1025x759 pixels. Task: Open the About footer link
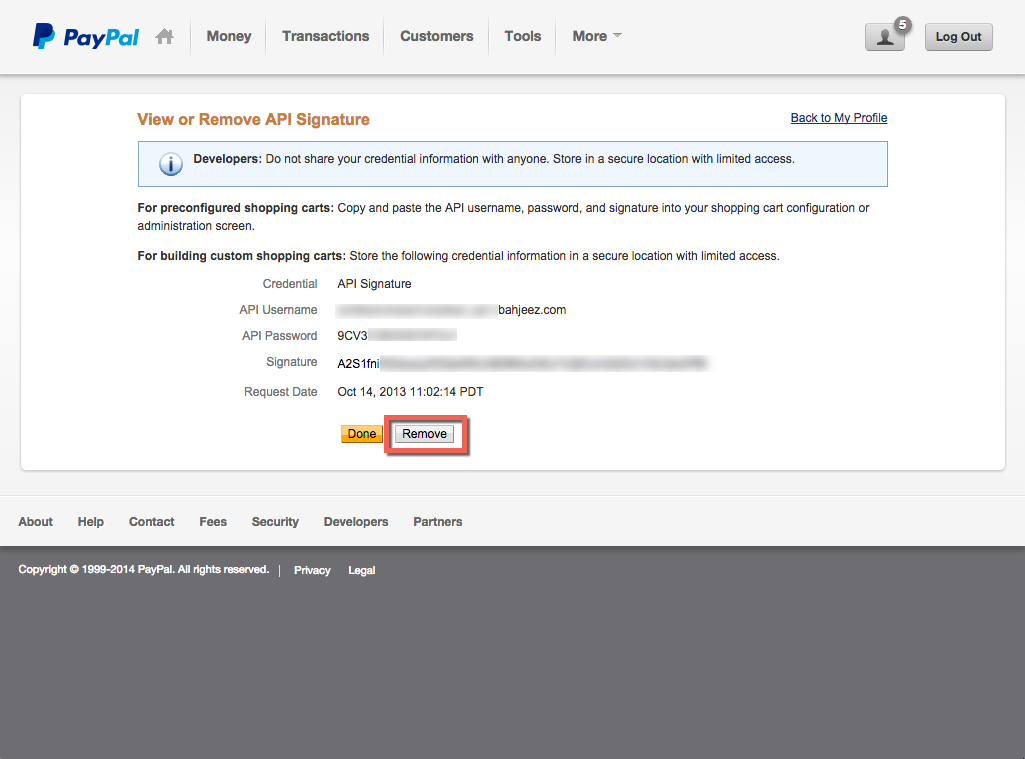tap(35, 522)
